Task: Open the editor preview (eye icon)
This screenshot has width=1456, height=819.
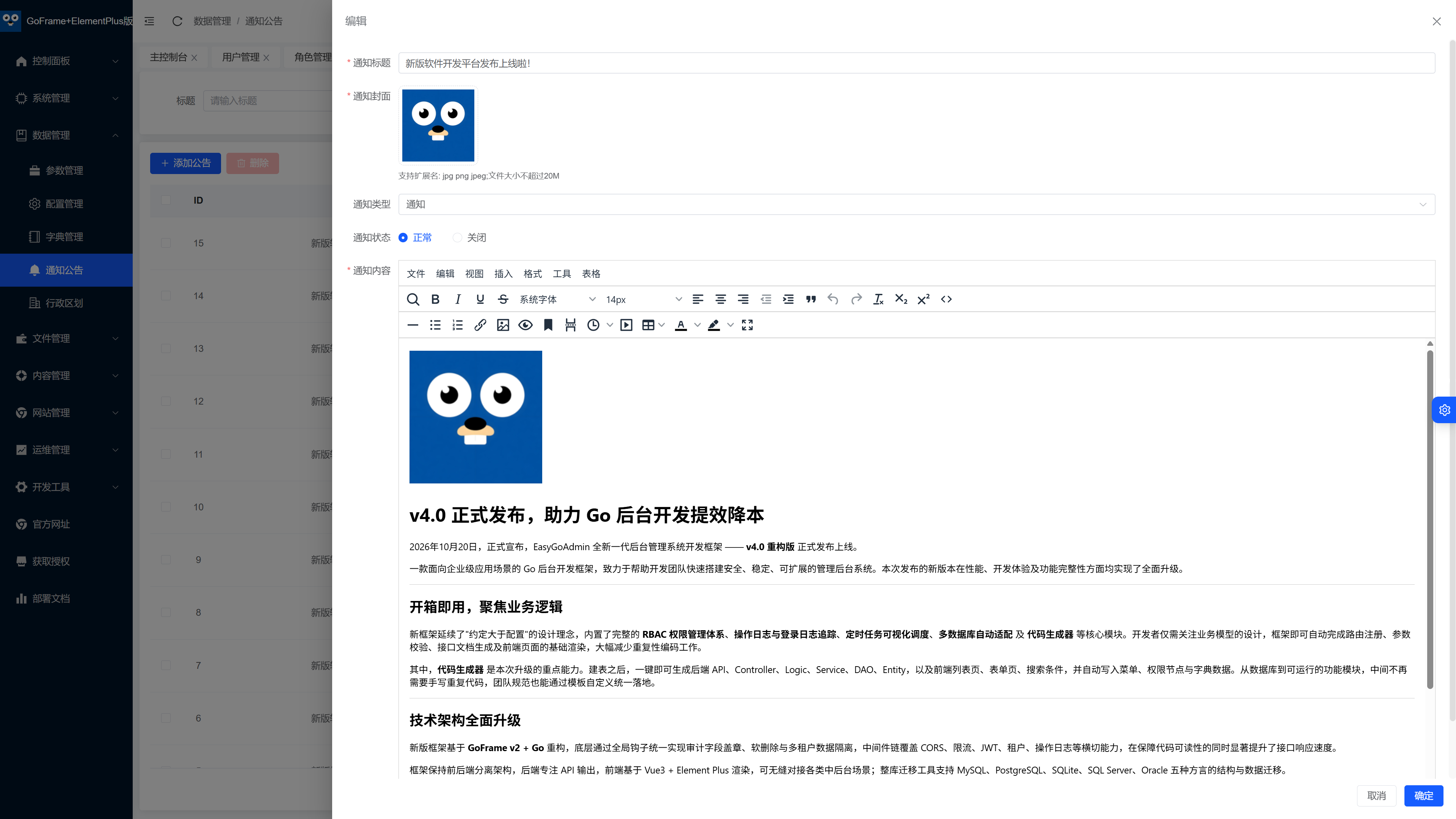Action: click(526, 325)
